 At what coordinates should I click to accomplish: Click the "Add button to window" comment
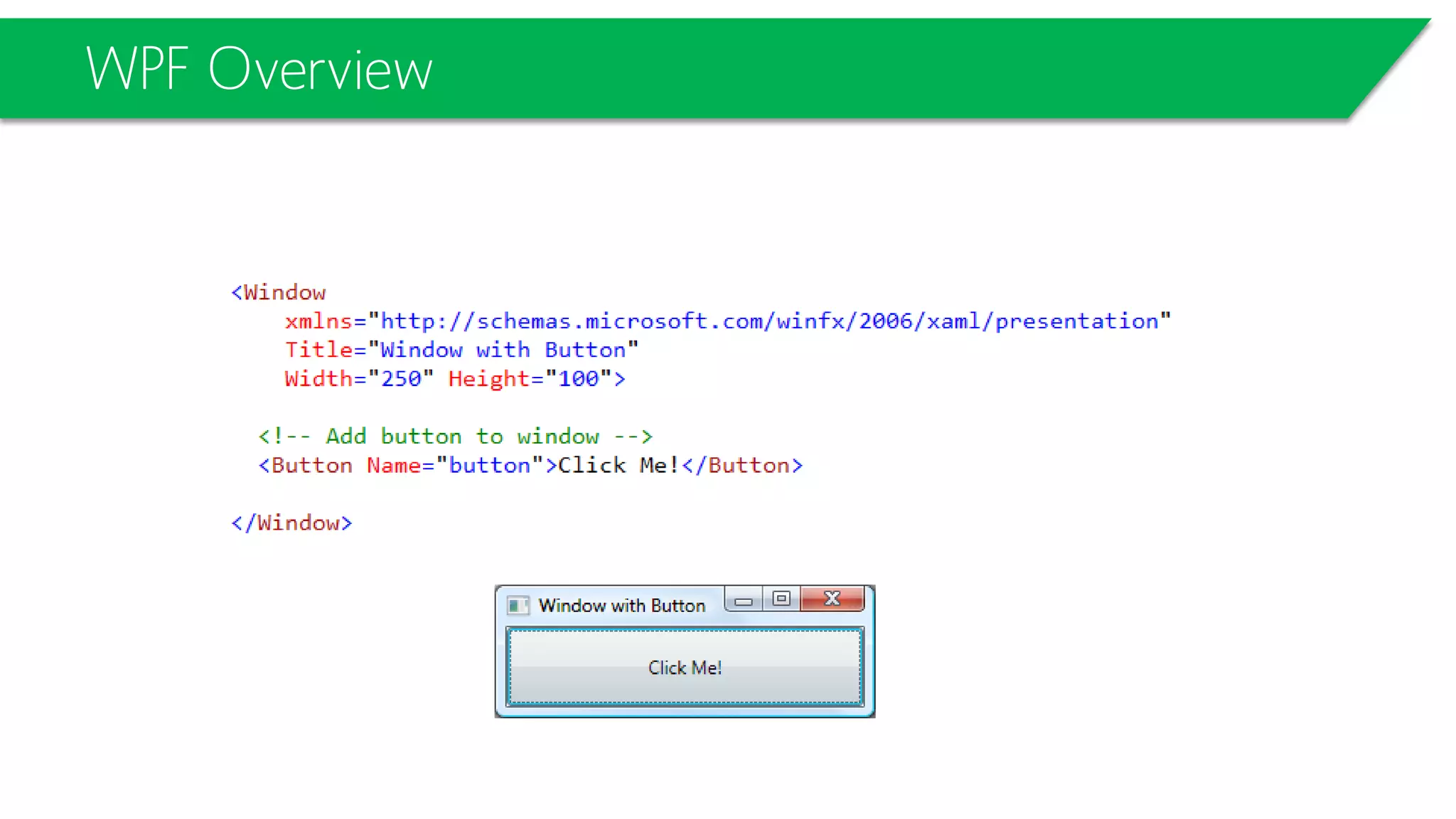tap(455, 437)
